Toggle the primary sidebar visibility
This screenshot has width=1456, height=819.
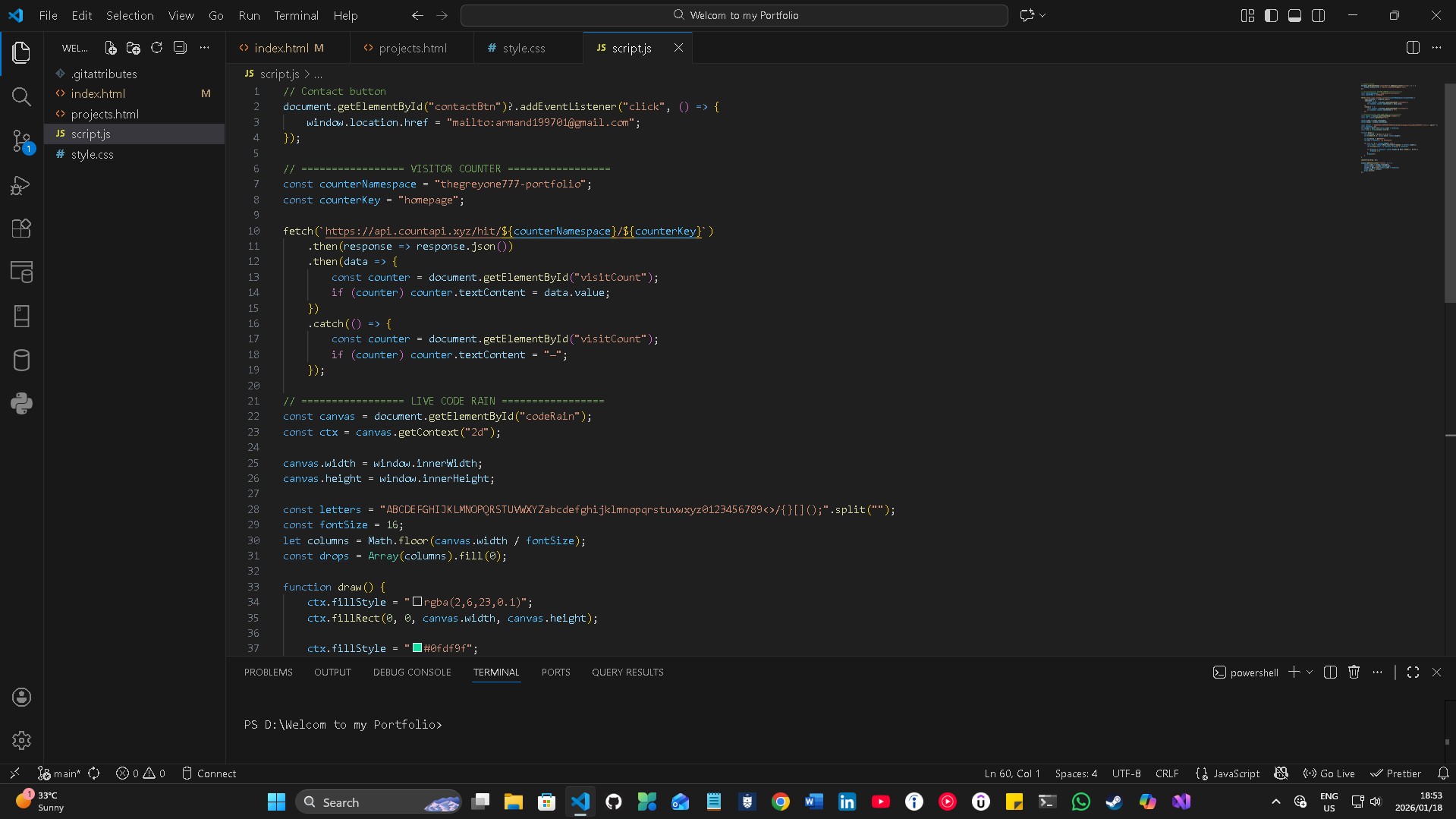[1270, 15]
